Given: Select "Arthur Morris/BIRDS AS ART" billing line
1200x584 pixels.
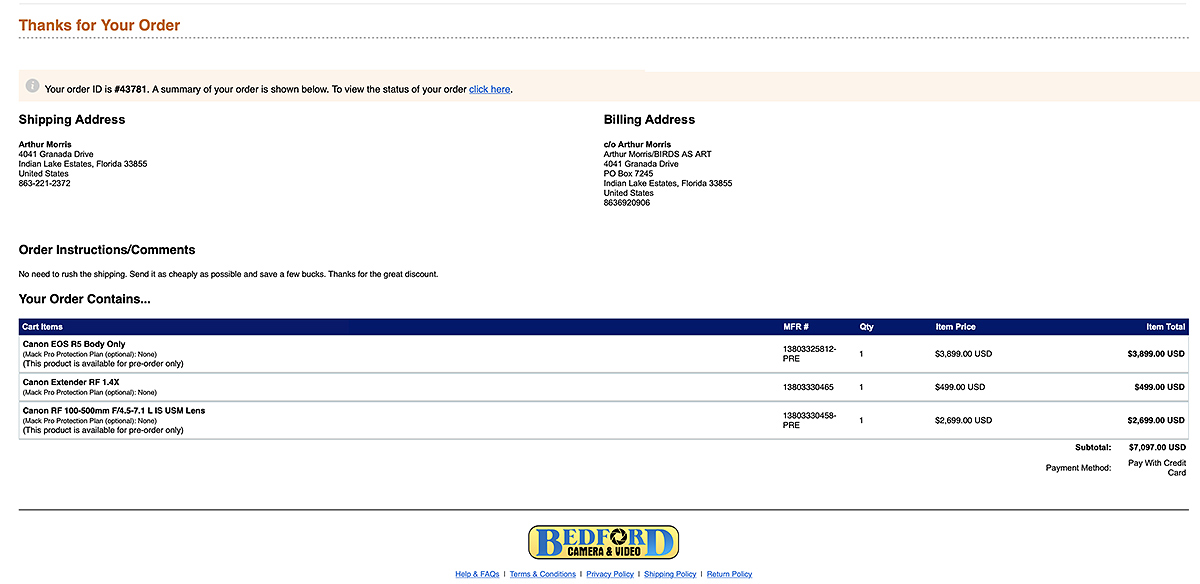Looking at the screenshot, I should point(658,154).
